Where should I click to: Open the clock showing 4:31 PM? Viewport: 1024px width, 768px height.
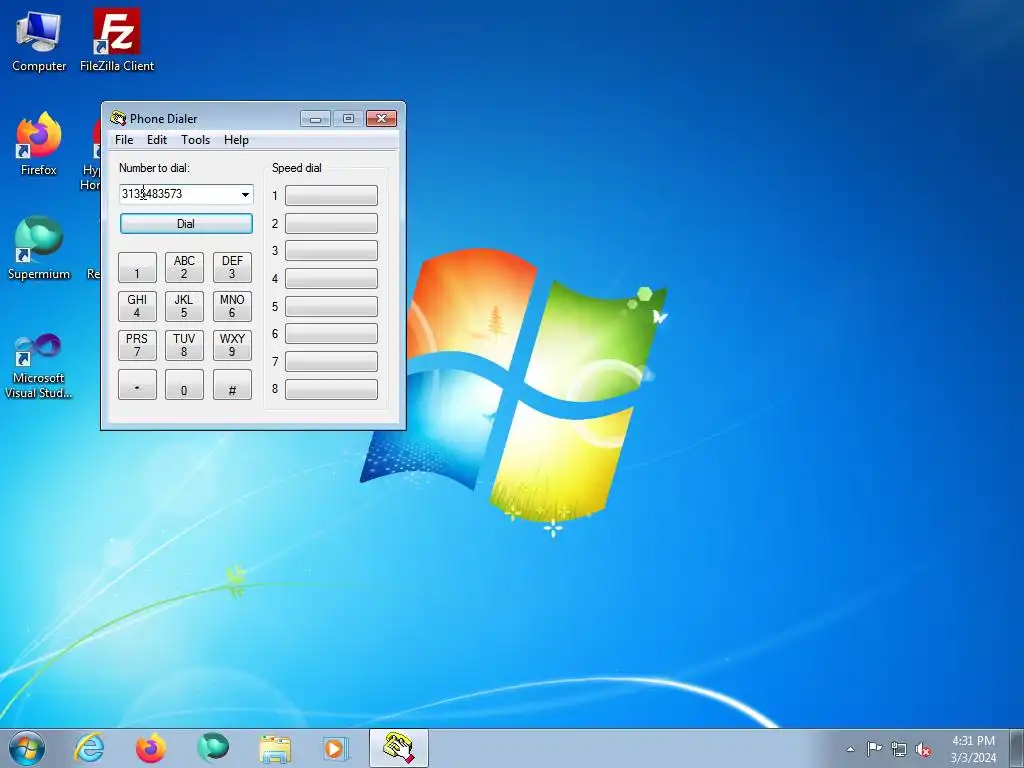[973, 749]
